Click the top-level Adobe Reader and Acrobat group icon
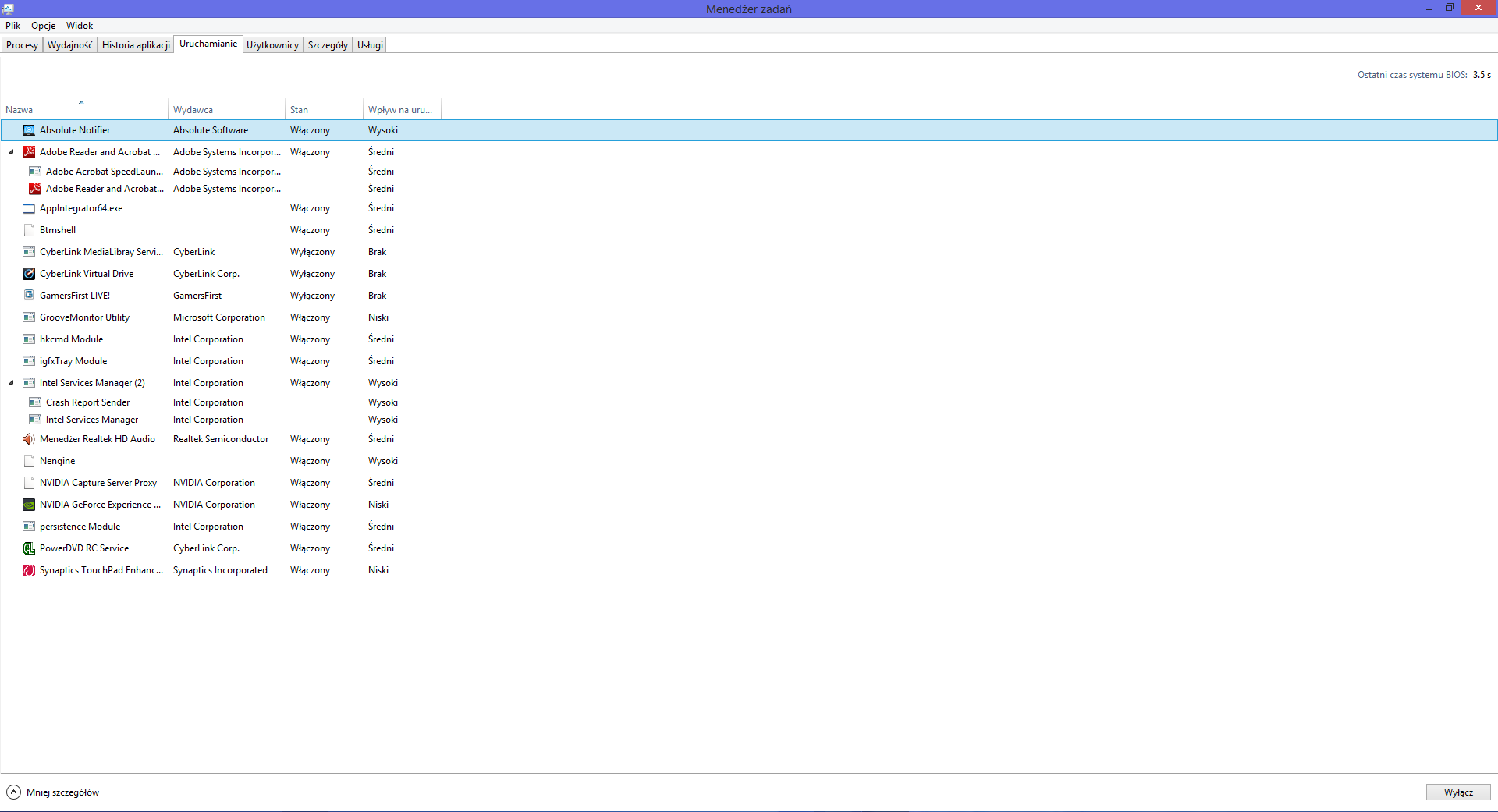Screen dimensions: 1498x812 coord(29,152)
